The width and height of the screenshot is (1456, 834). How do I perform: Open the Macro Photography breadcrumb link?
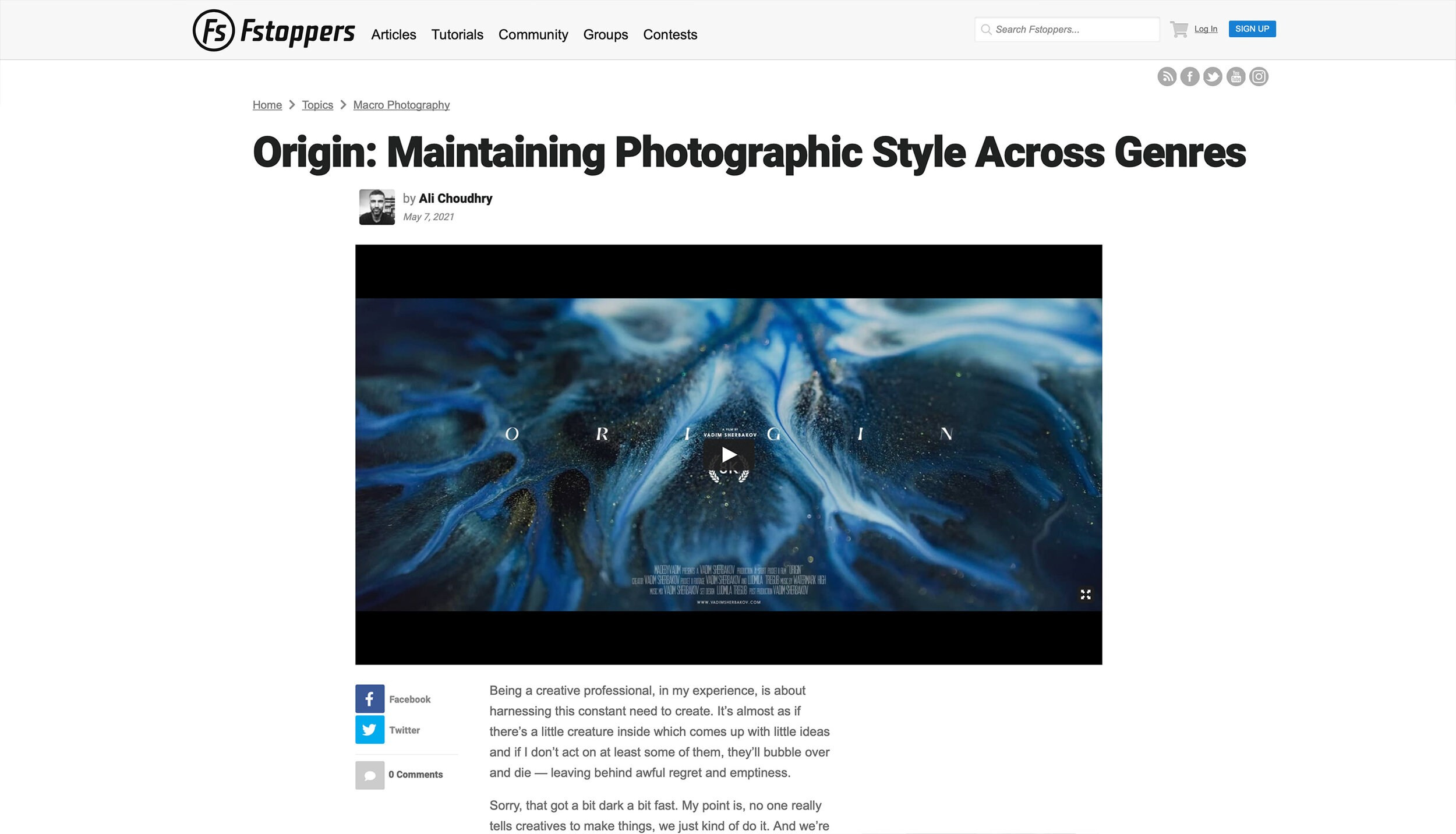(401, 105)
